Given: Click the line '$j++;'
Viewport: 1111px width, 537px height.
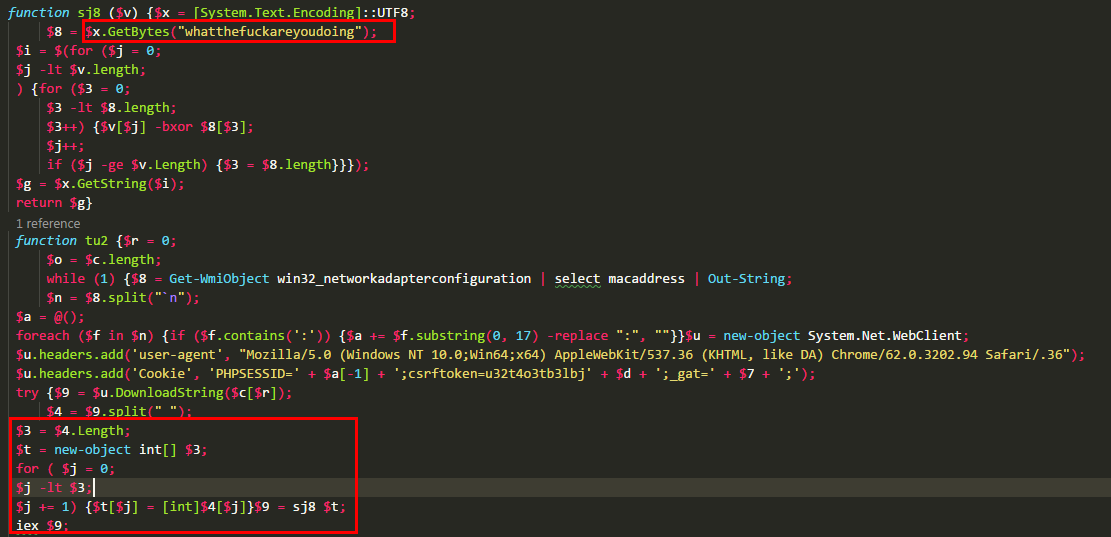Looking at the screenshot, I should pyautogui.click(x=66, y=147).
